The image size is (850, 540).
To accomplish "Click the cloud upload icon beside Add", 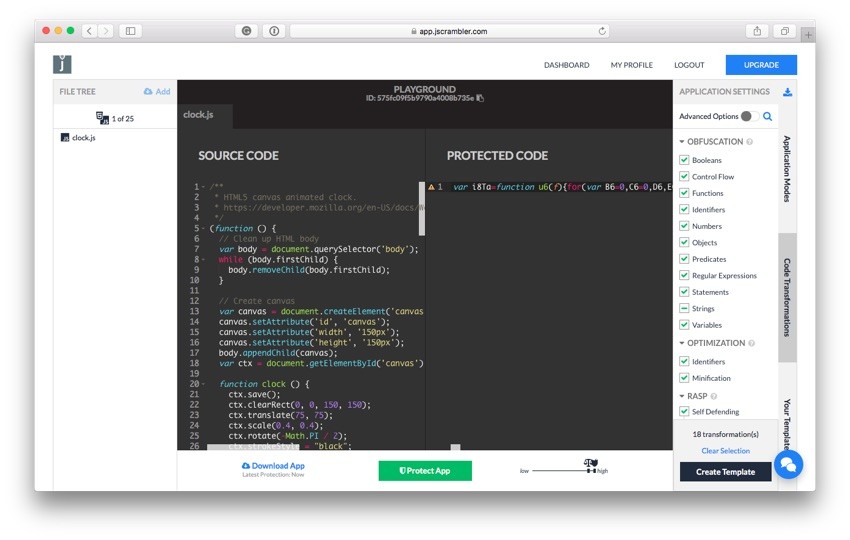I will 148,92.
